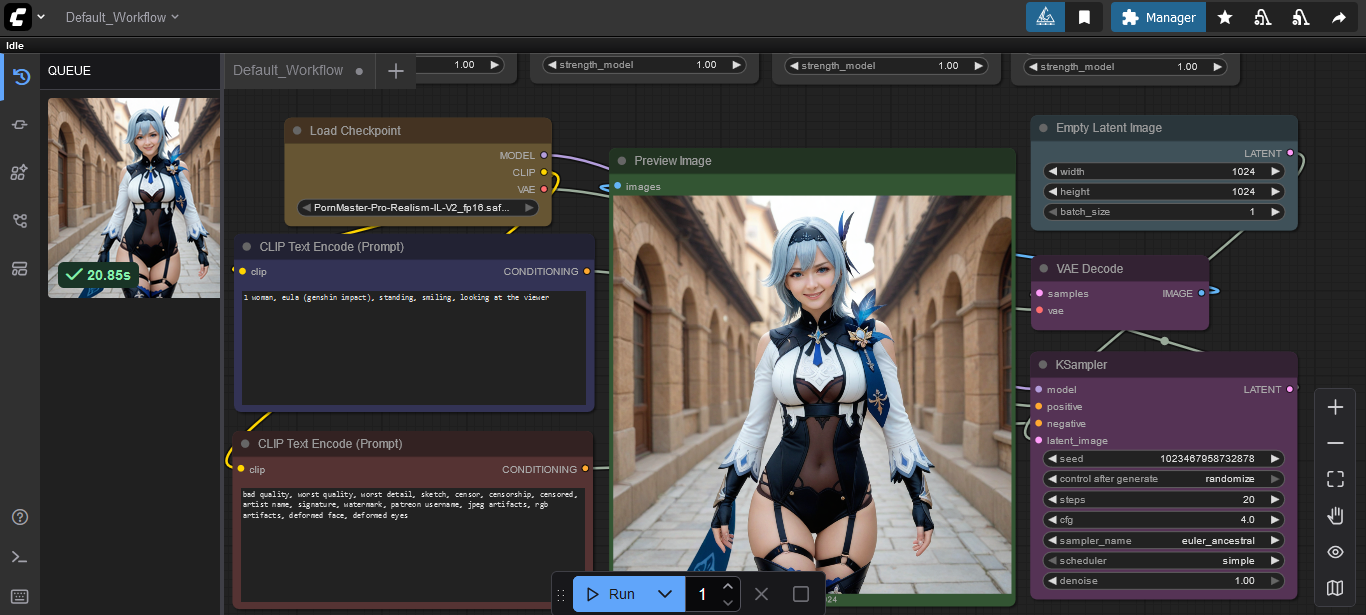Image resolution: width=1366 pixels, height=615 pixels.
Task: Open the generated image thumbnail in queue
Action: pos(134,190)
